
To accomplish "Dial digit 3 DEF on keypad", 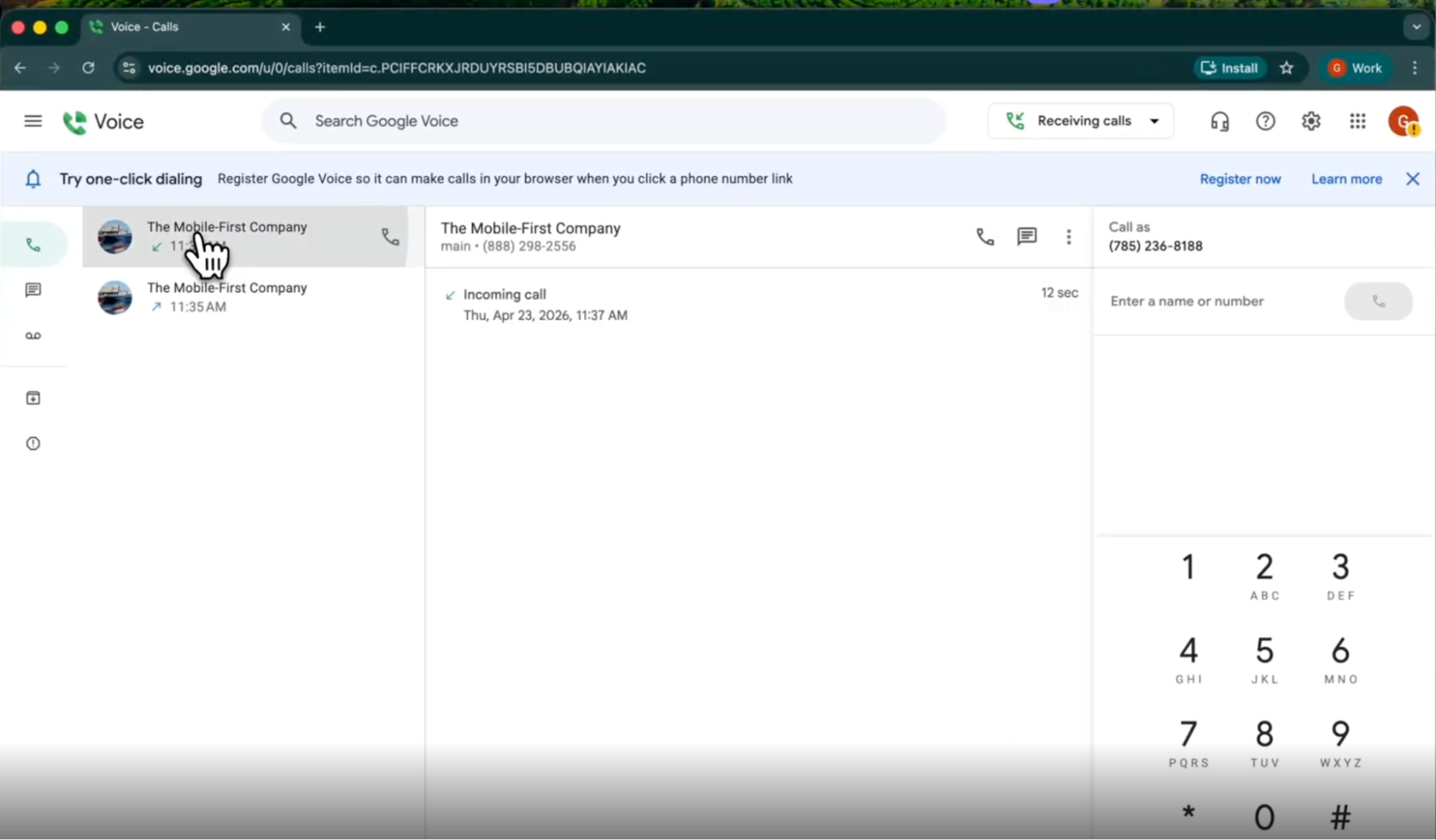I will point(1340,575).
